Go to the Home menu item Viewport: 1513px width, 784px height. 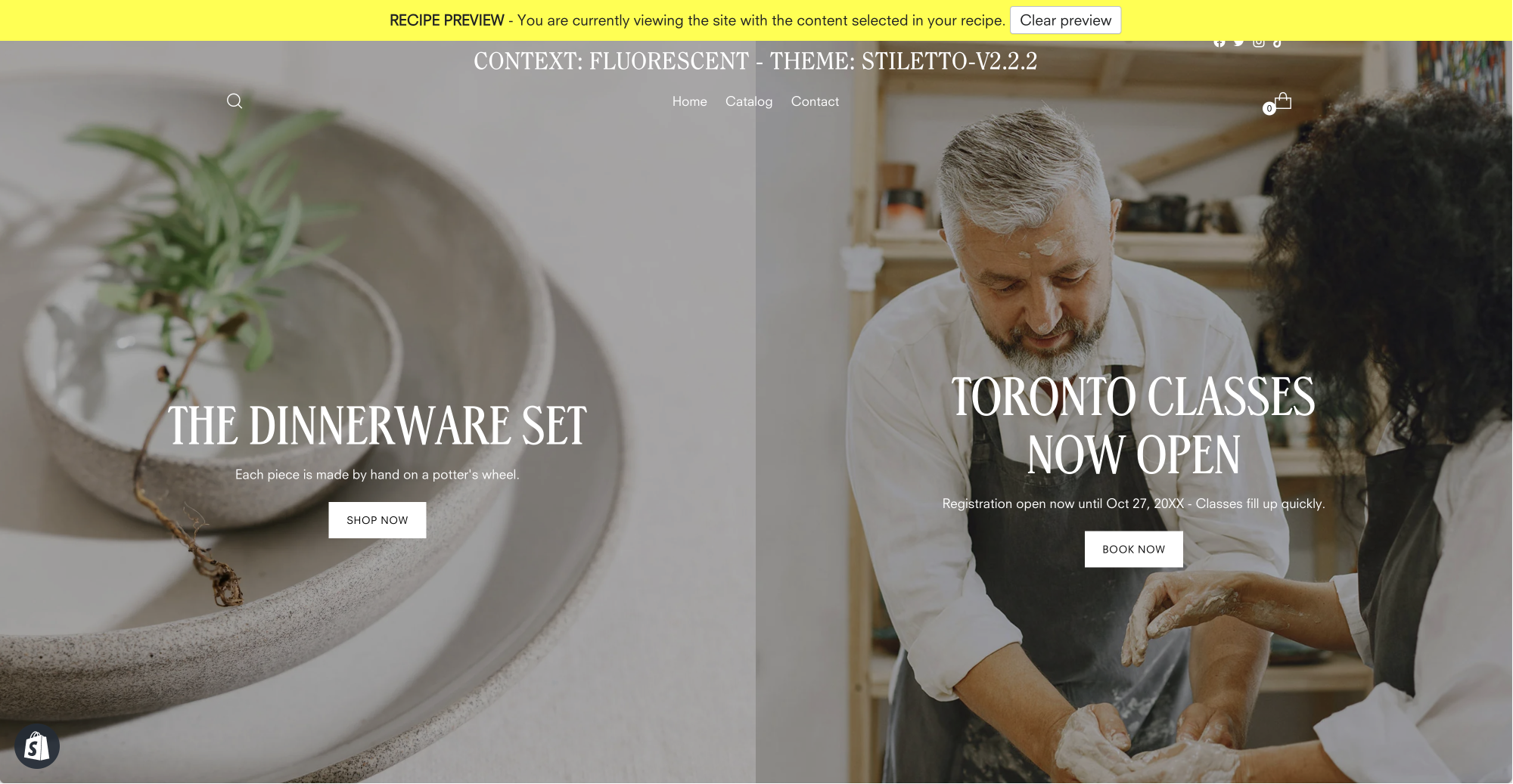coord(690,101)
